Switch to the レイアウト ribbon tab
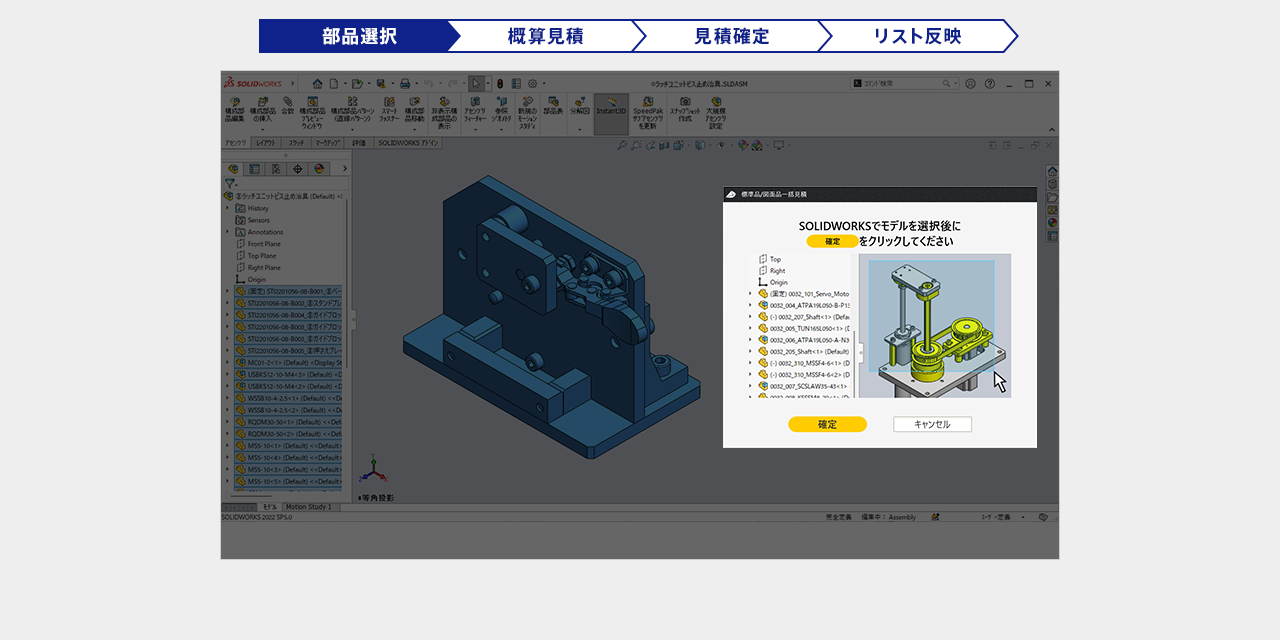This screenshot has width=1280, height=640. point(264,144)
